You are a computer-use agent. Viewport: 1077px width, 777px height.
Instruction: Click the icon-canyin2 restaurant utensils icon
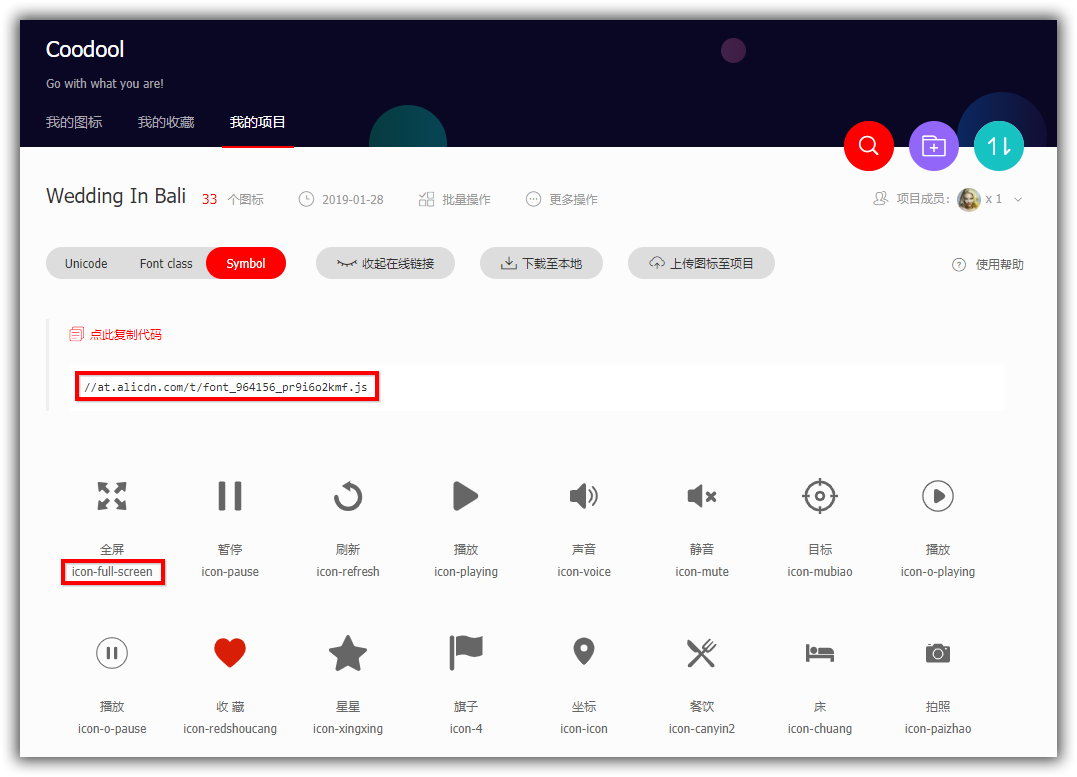point(701,653)
